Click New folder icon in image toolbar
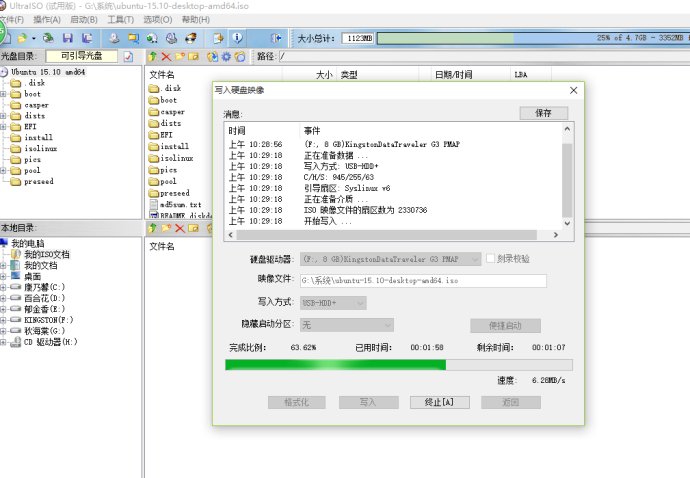Image resolution: width=690 pixels, height=478 pixels. 180,56
